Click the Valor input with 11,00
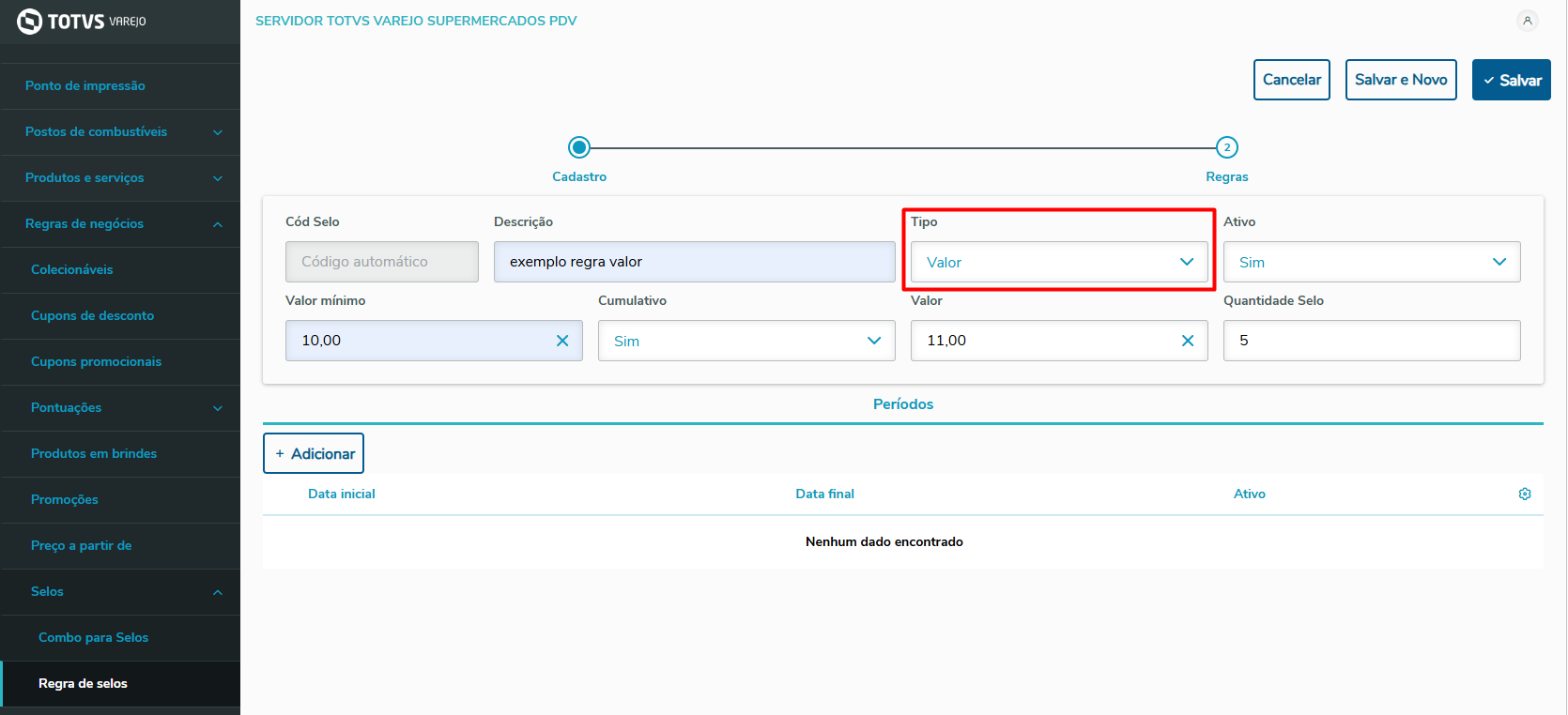Screen dimensions: 1568x715 coord(1059,341)
